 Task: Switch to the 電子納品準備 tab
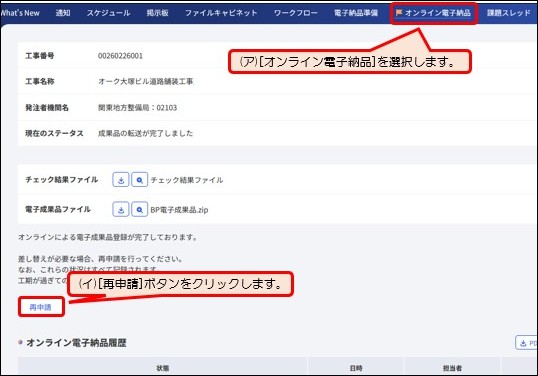tap(356, 13)
